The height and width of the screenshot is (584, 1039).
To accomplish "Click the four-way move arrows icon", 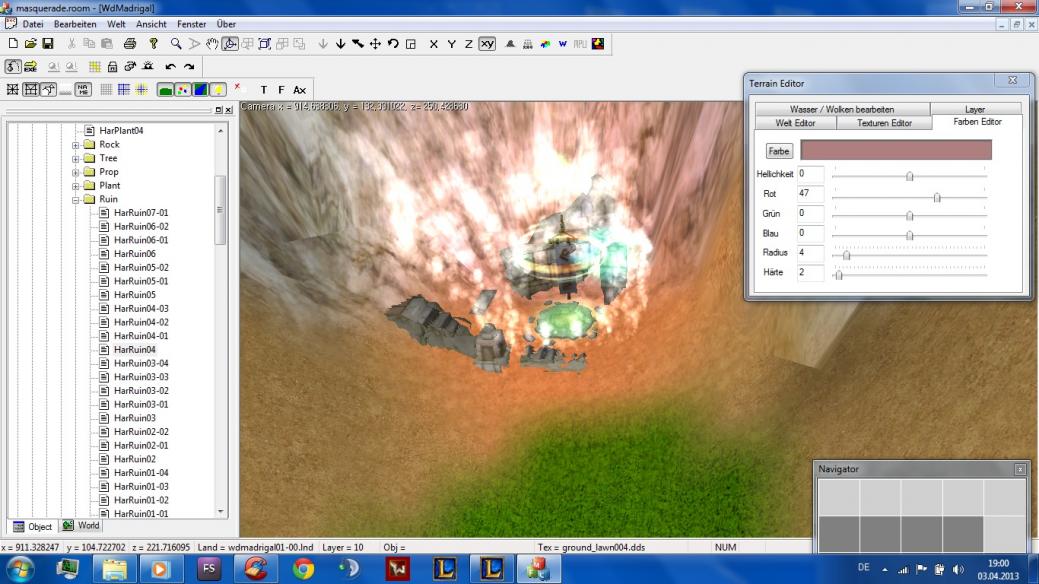I will point(375,44).
